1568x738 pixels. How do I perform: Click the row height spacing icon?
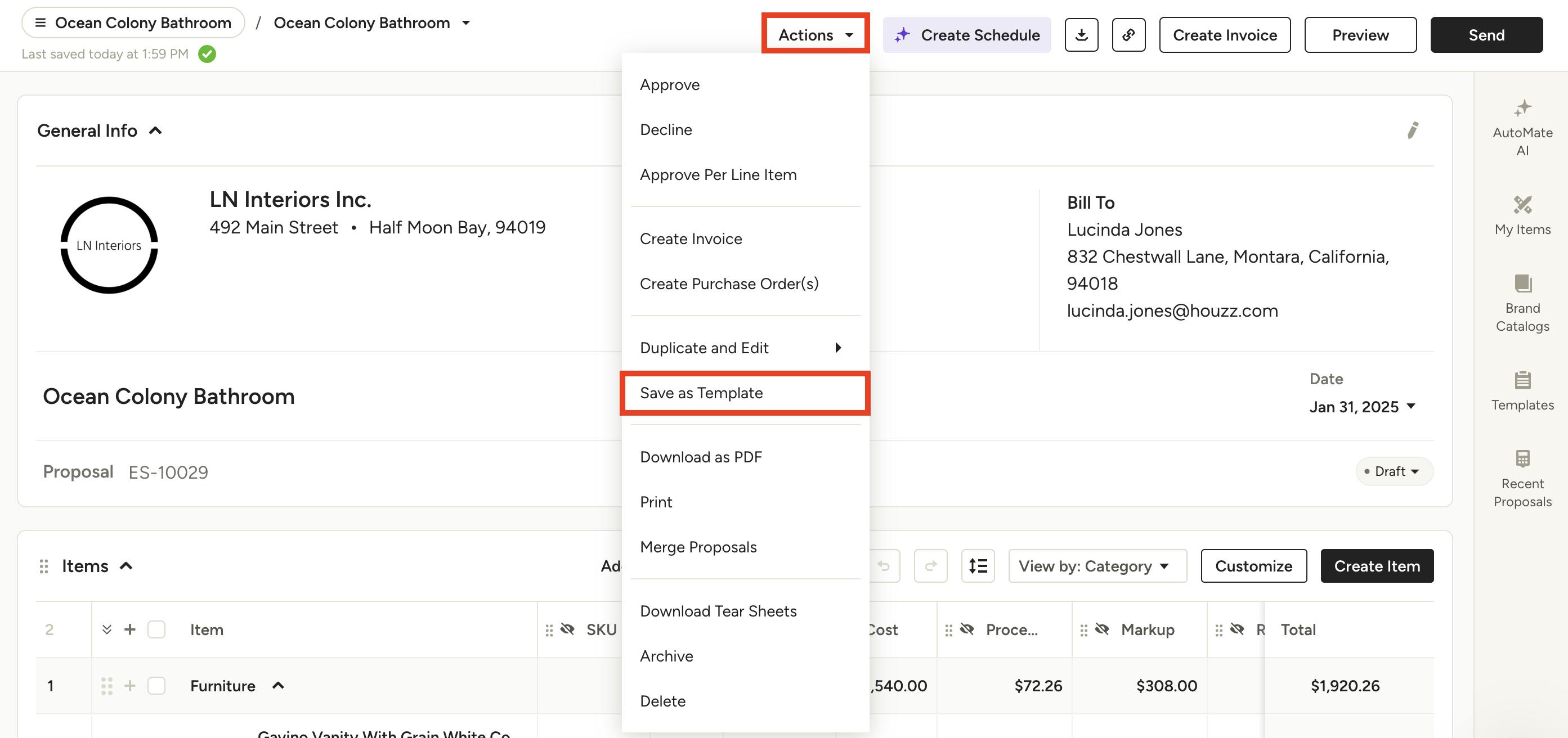pos(978,566)
